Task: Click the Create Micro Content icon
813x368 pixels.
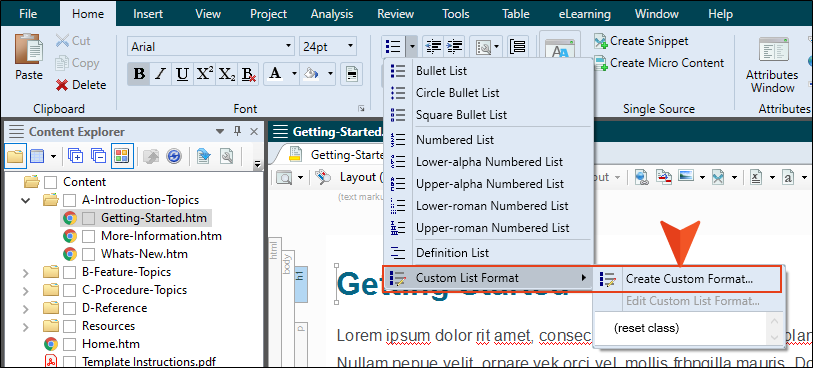Action: tap(601, 63)
